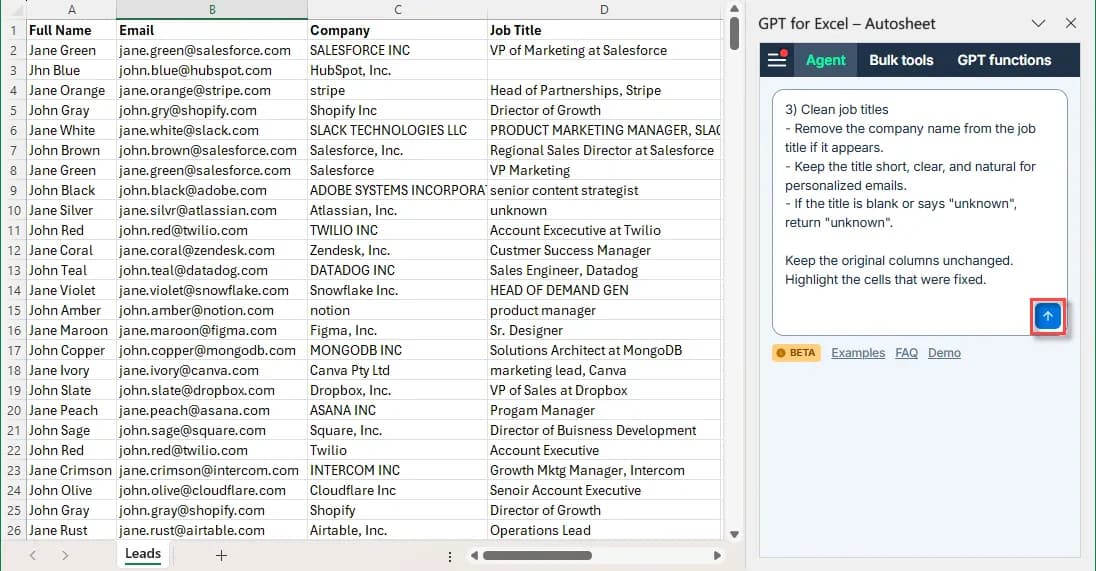Select cell HEAD OF DEMAND GEN
This screenshot has height=571, width=1096.
click(x=604, y=290)
